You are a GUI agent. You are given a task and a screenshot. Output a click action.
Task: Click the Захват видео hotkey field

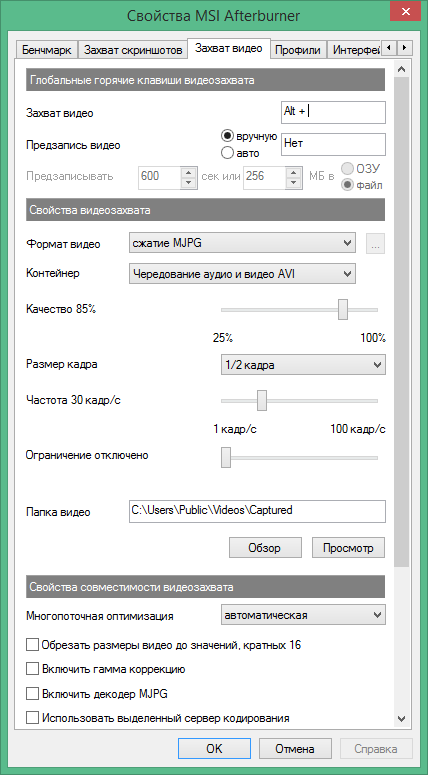click(x=333, y=112)
